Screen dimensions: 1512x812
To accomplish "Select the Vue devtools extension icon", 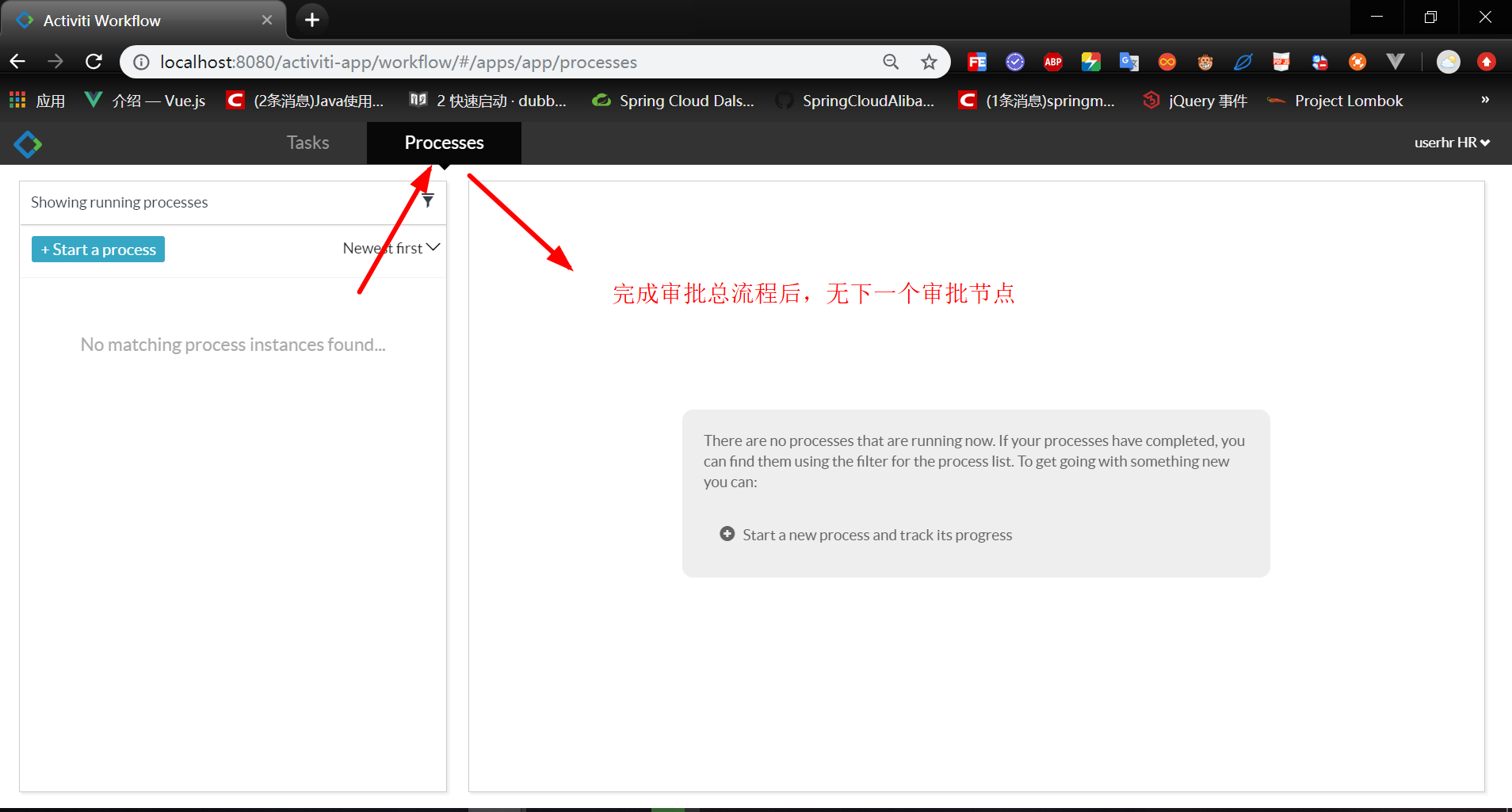I will coord(1396,61).
